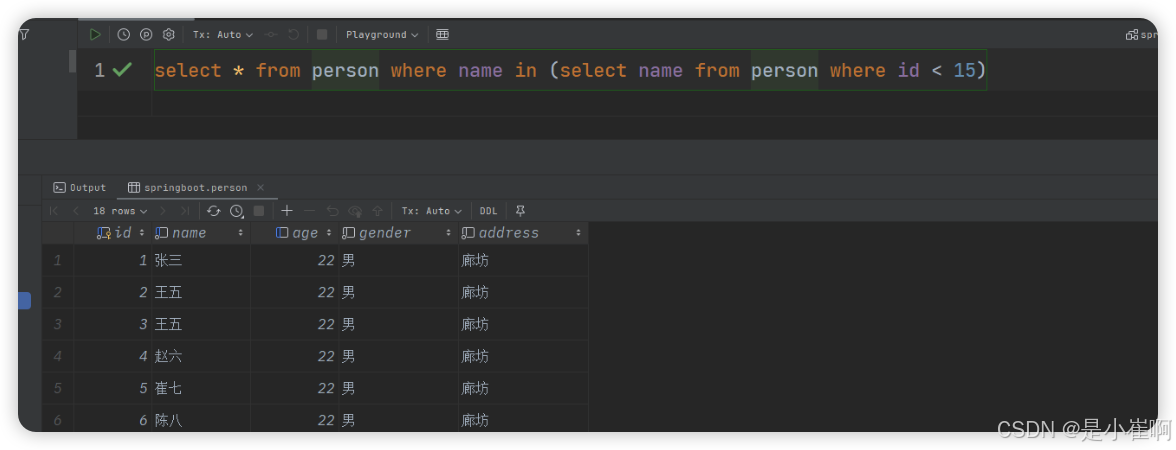Viewport: 1176px width, 450px height.
Task: Open query history clock icon in editor toolbar
Action: pos(124,34)
